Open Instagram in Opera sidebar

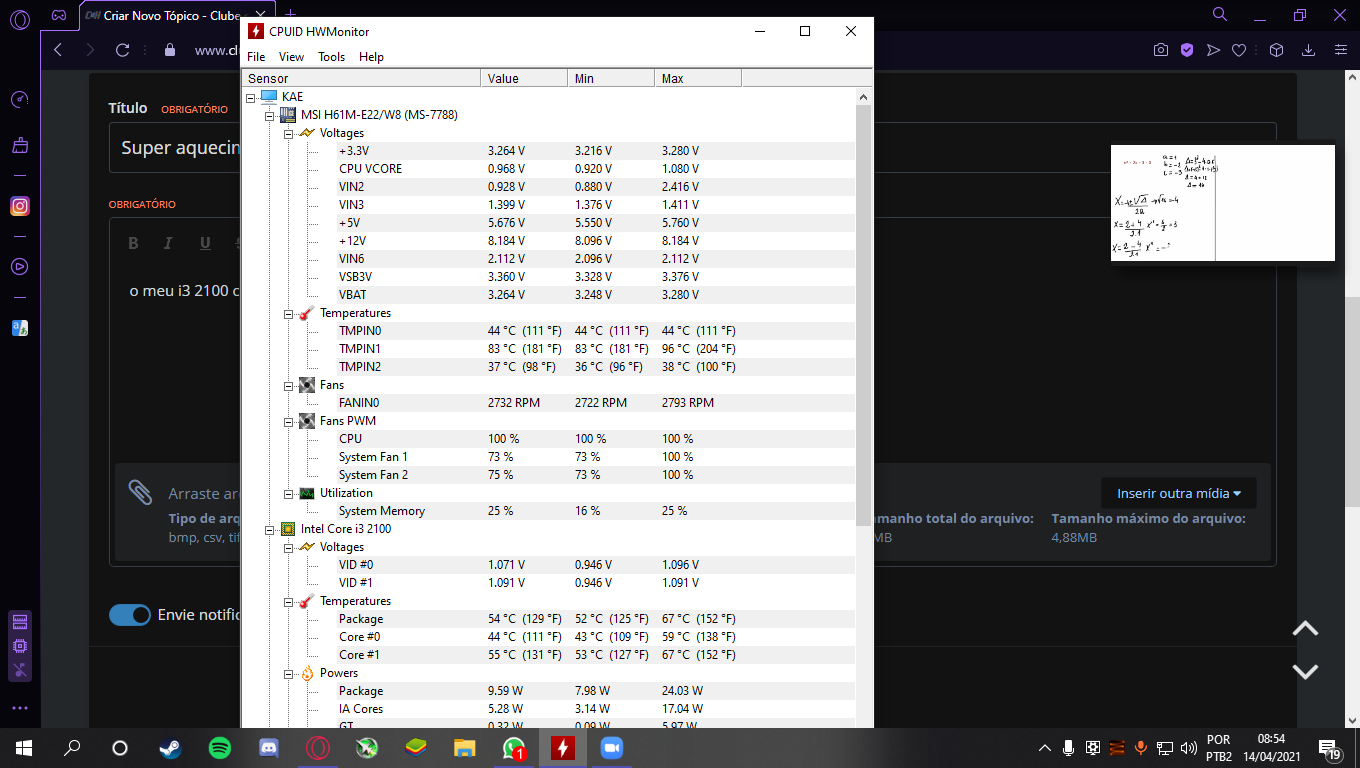(x=20, y=206)
